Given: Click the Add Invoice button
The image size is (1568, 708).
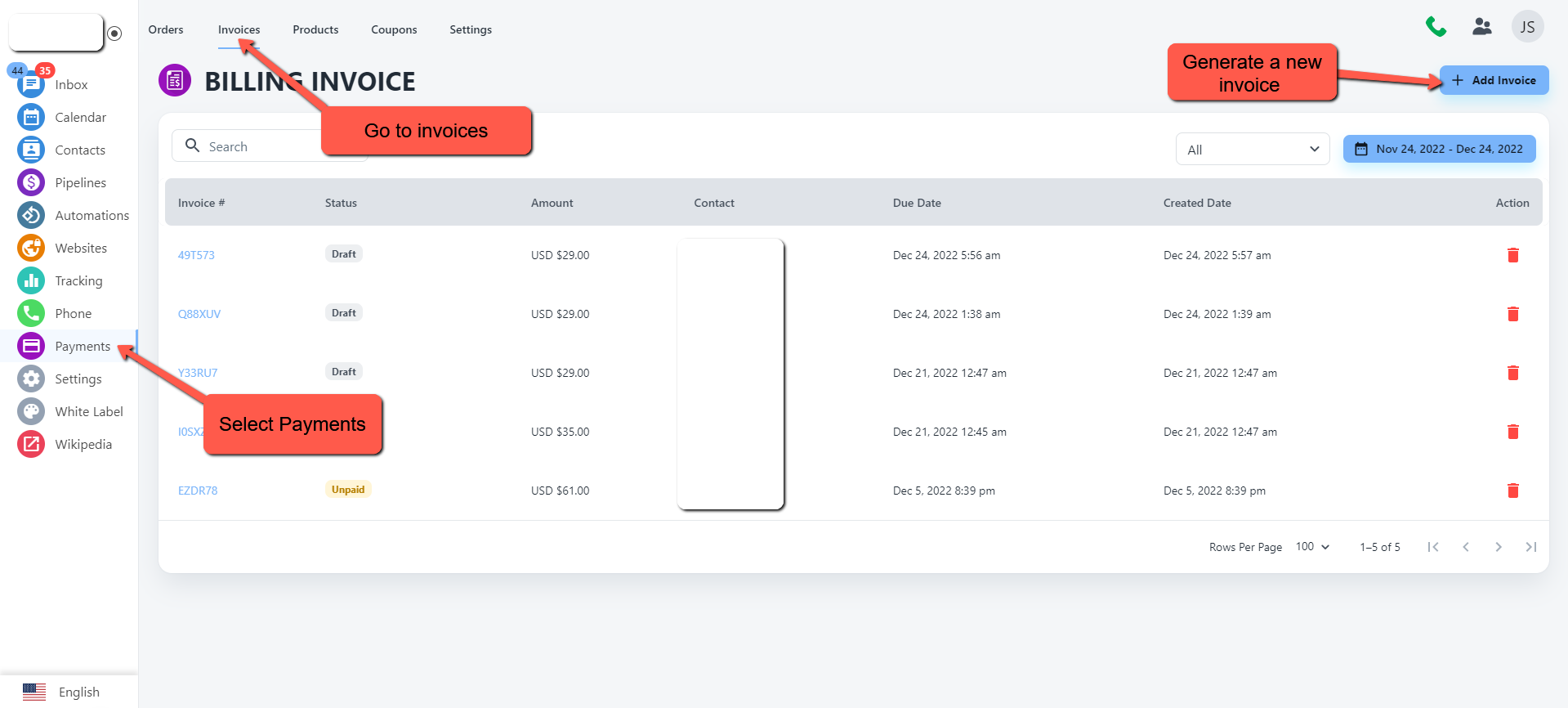Looking at the screenshot, I should point(1494,80).
